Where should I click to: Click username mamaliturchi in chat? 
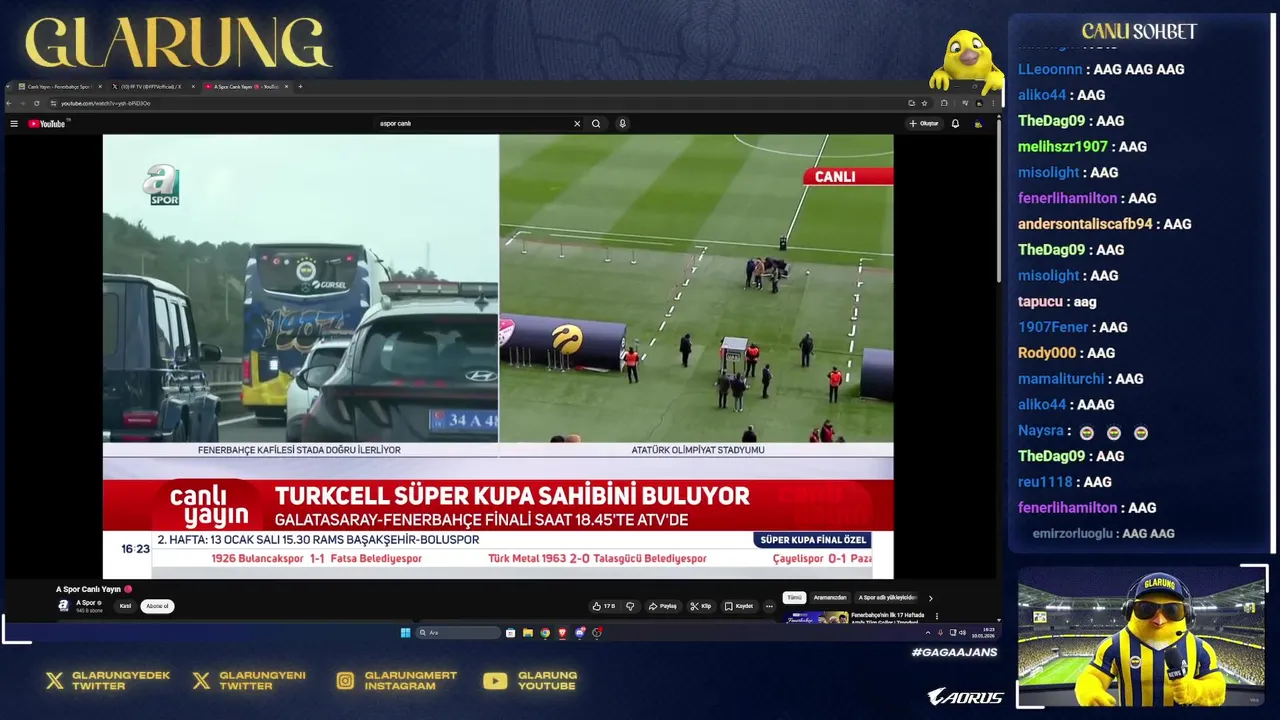pyautogui.click(x=1061, y=379)
